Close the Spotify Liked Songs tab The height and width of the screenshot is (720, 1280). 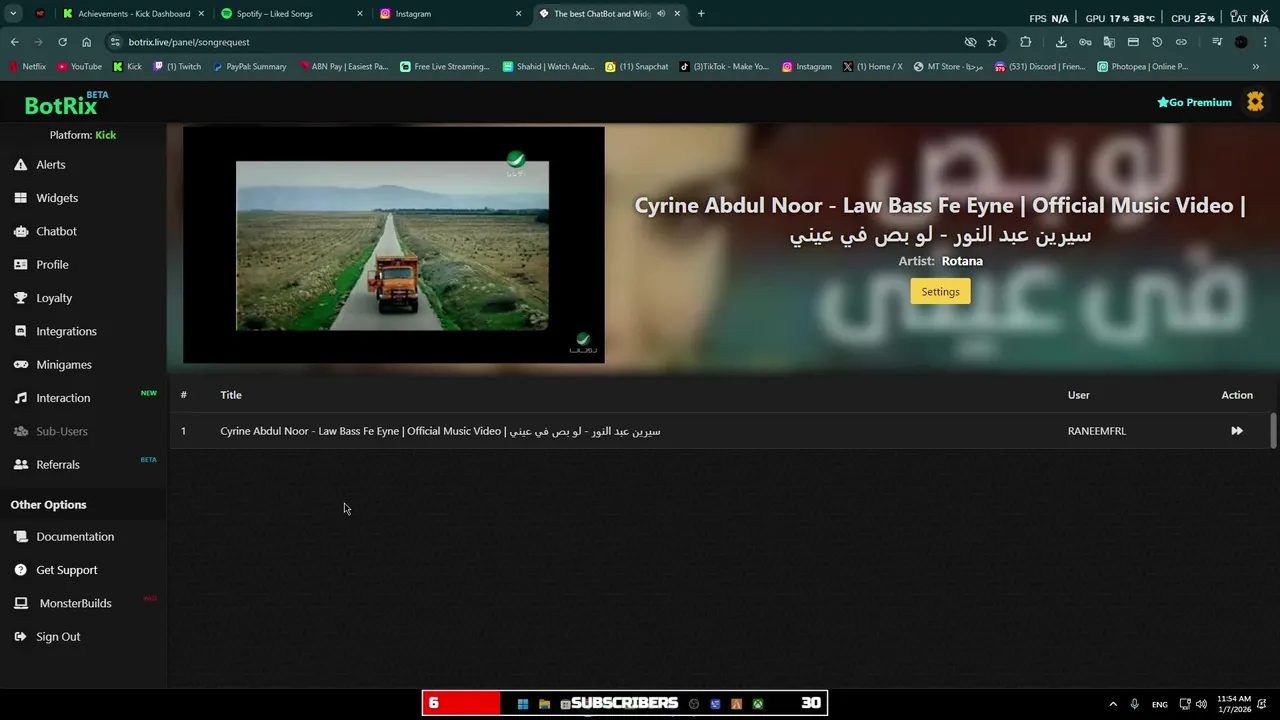(x=359, y=14)
